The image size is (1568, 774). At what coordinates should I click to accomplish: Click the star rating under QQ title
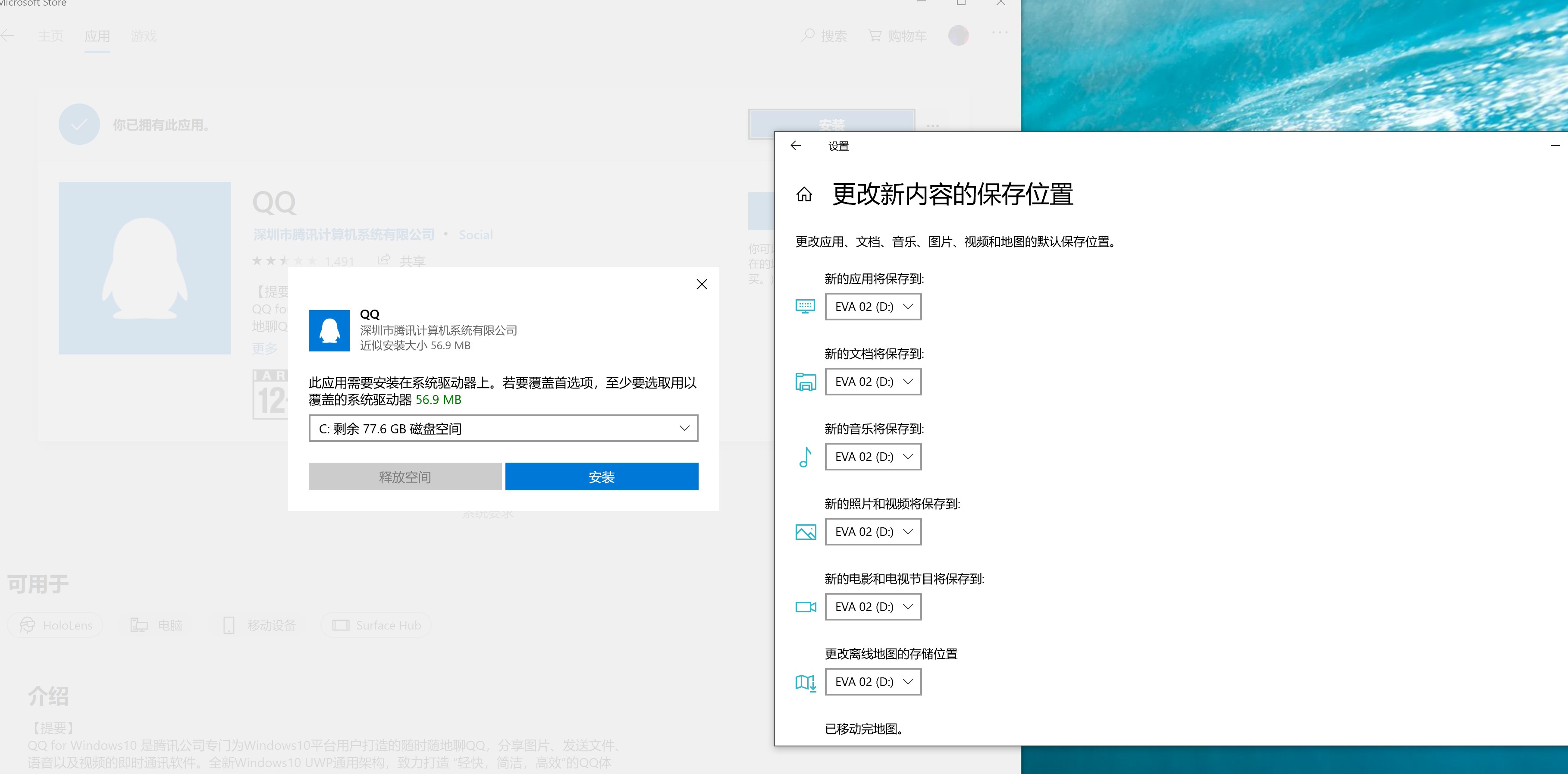[x=284, y=261]
